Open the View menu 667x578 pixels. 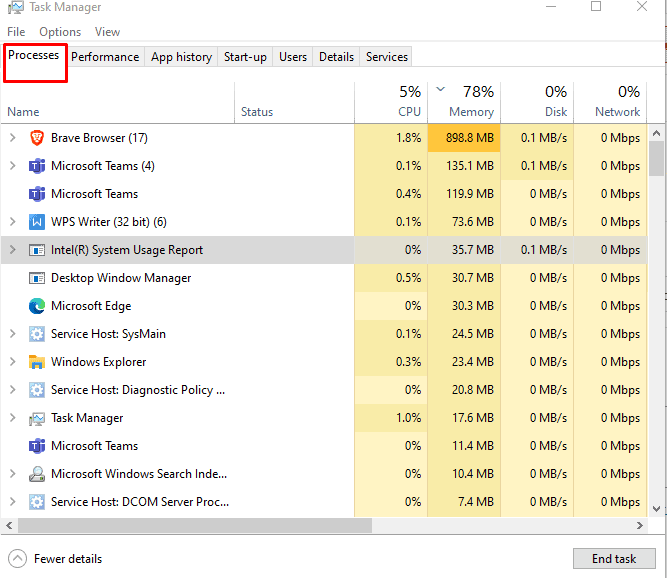(107, 32)
